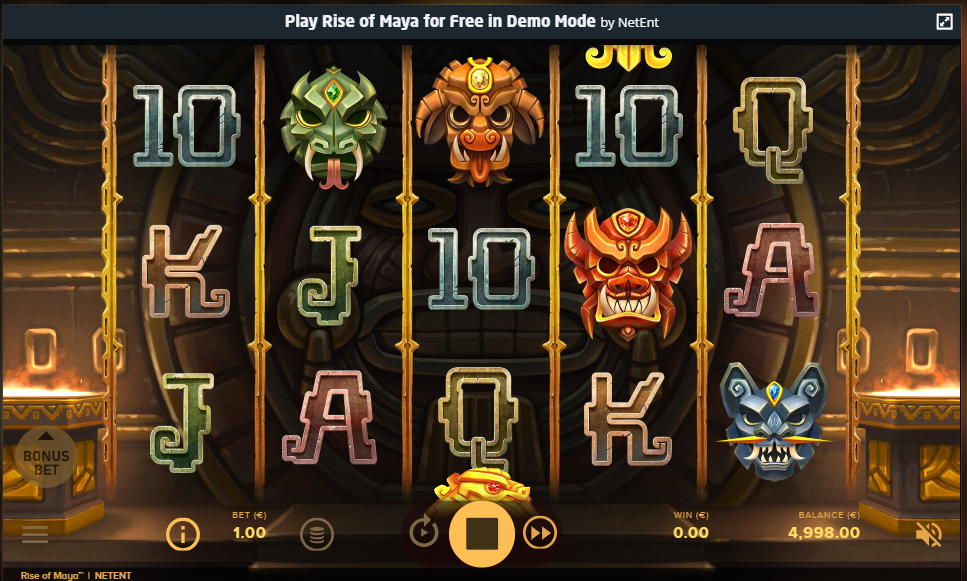967x581 pixels.
Task: Click the K symbol on the first reel
Action: tap(186, 271)
